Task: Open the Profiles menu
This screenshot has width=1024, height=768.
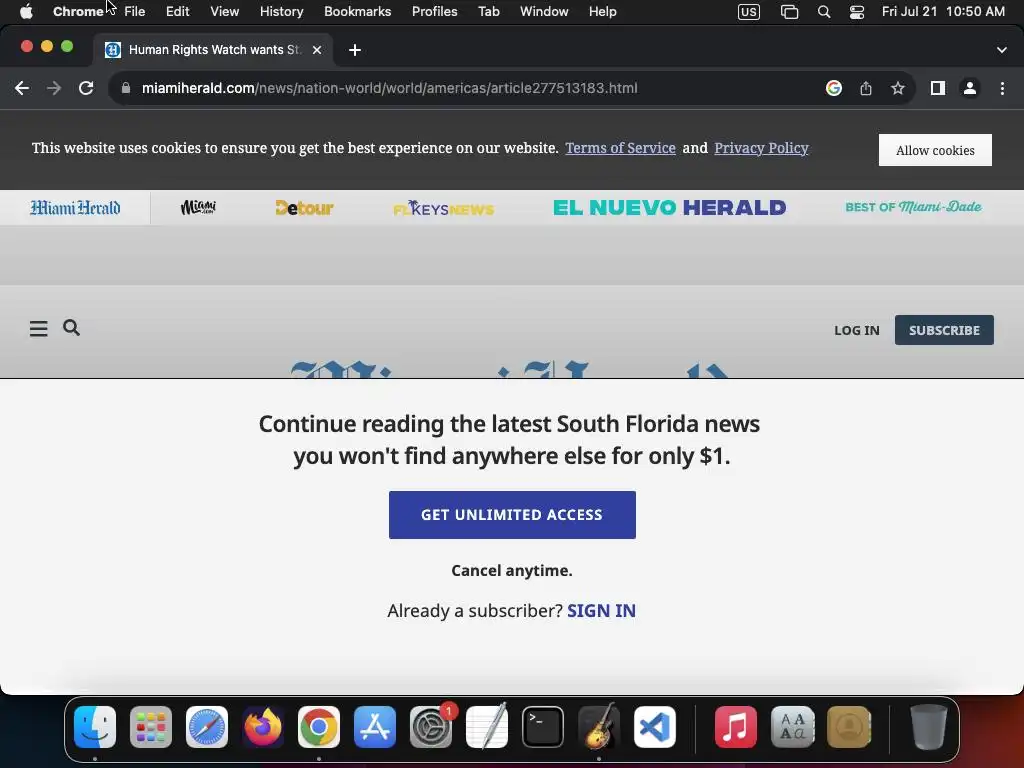Action: [434, 12]
